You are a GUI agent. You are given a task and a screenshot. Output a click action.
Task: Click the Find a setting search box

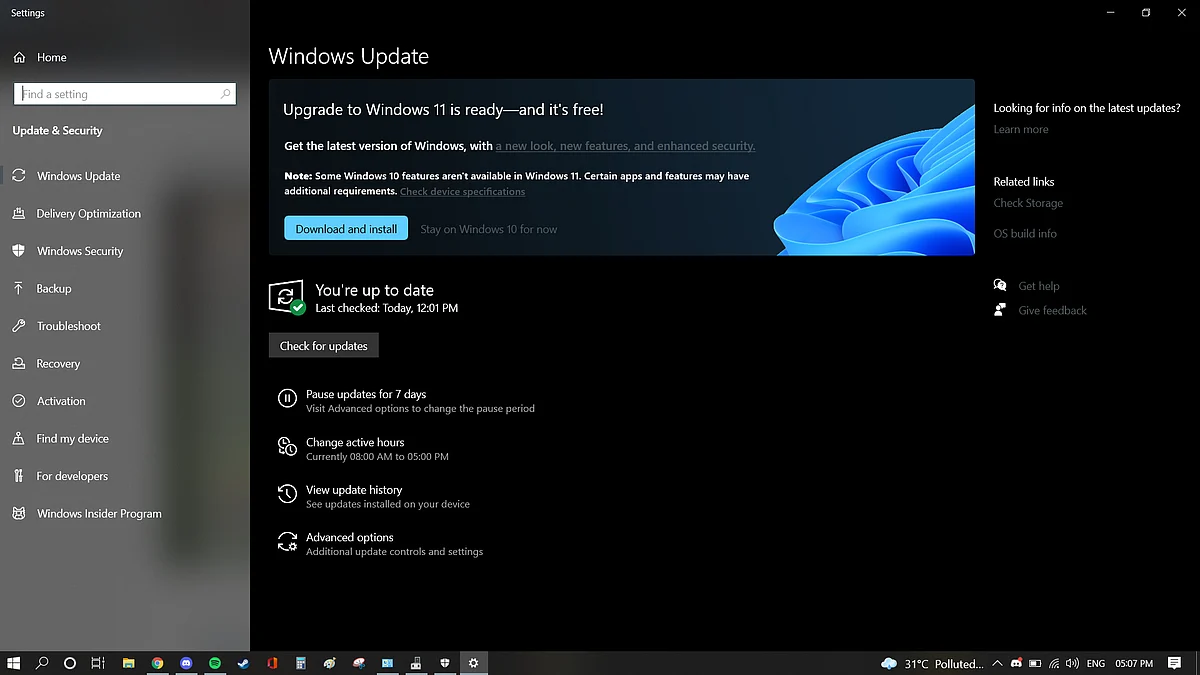click(x=125, y=94)
